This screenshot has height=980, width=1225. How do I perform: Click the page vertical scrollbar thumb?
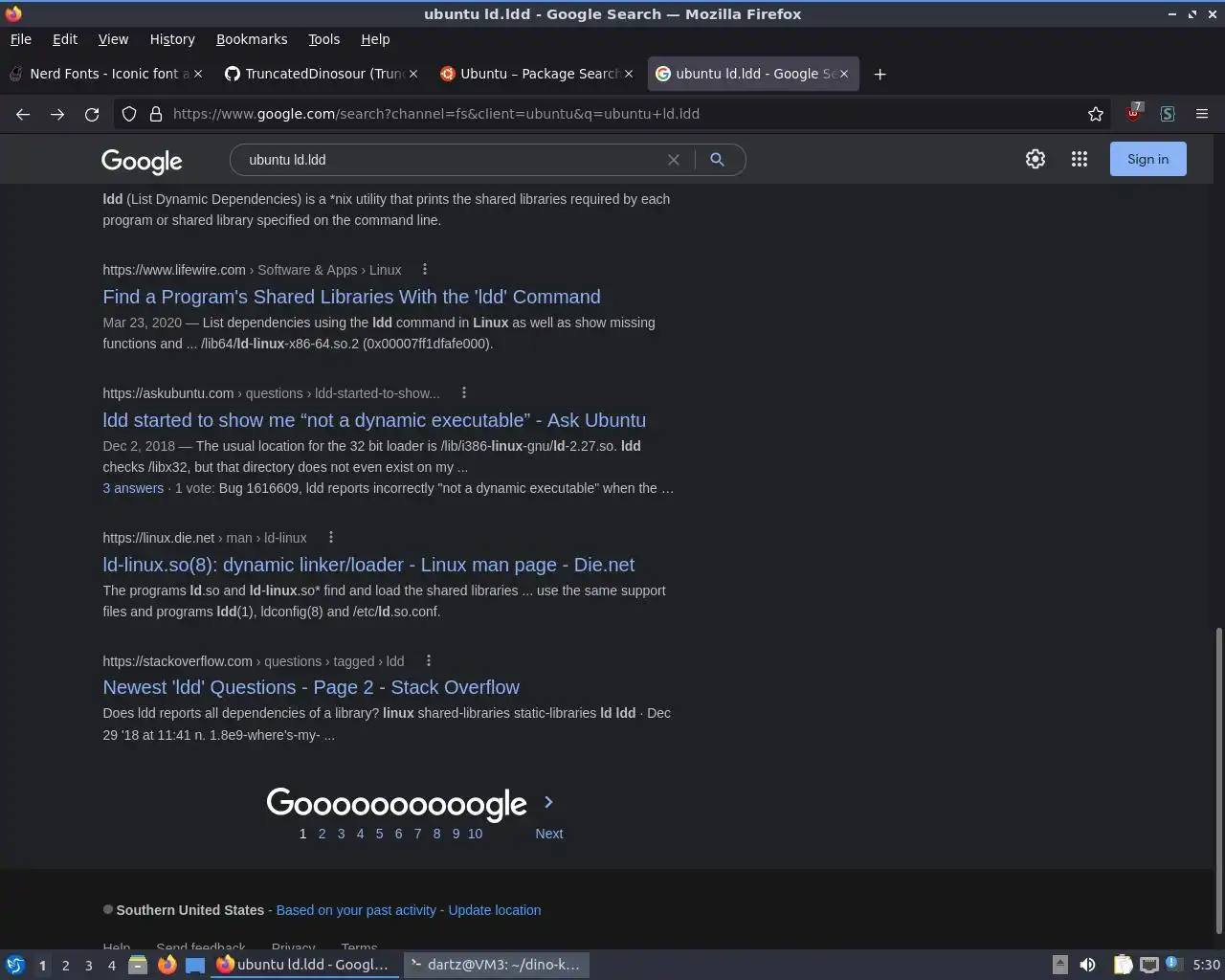(1218, 780)
